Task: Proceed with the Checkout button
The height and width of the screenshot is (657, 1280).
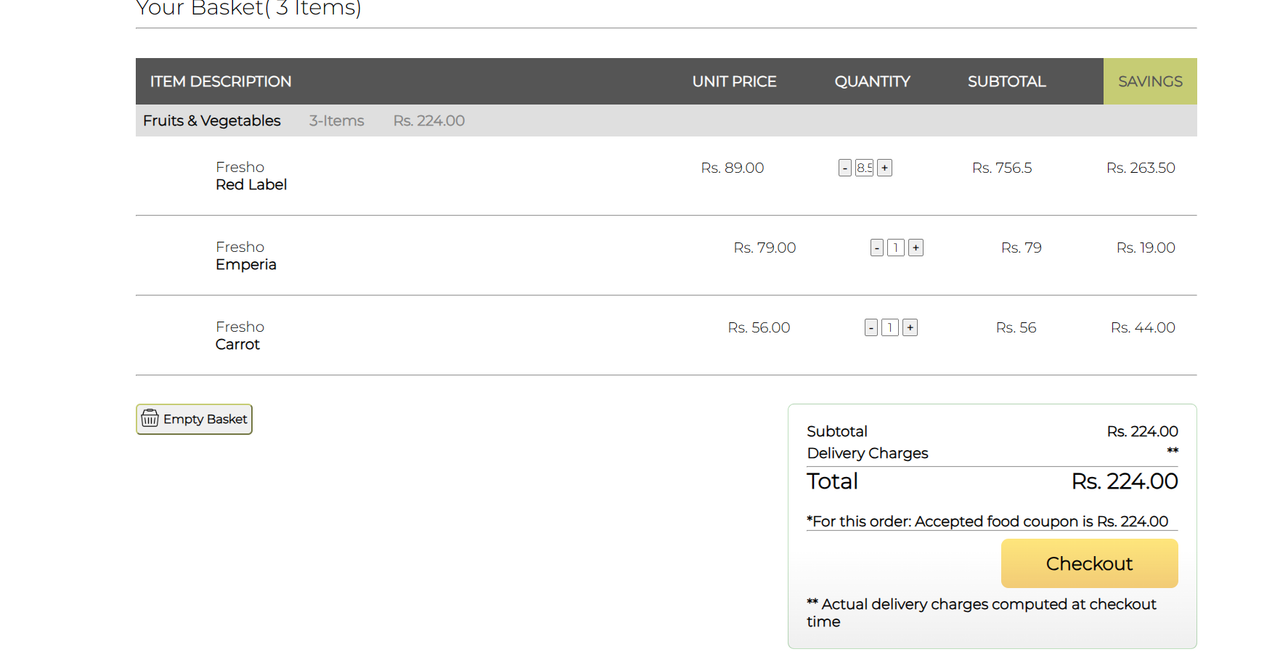Action: (1089, 563)
